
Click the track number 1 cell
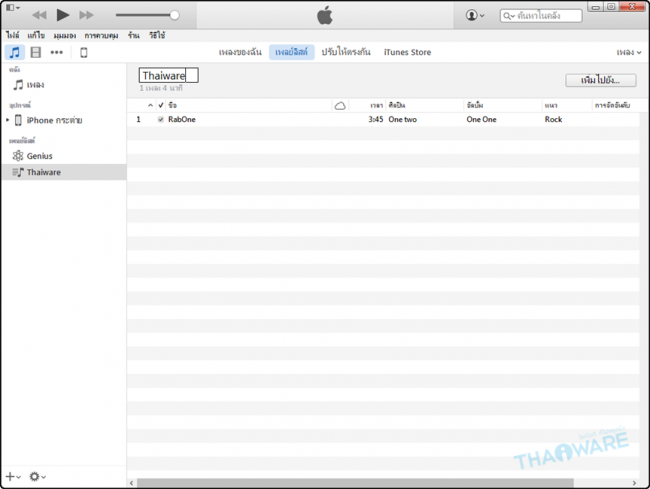click(138, 119)
